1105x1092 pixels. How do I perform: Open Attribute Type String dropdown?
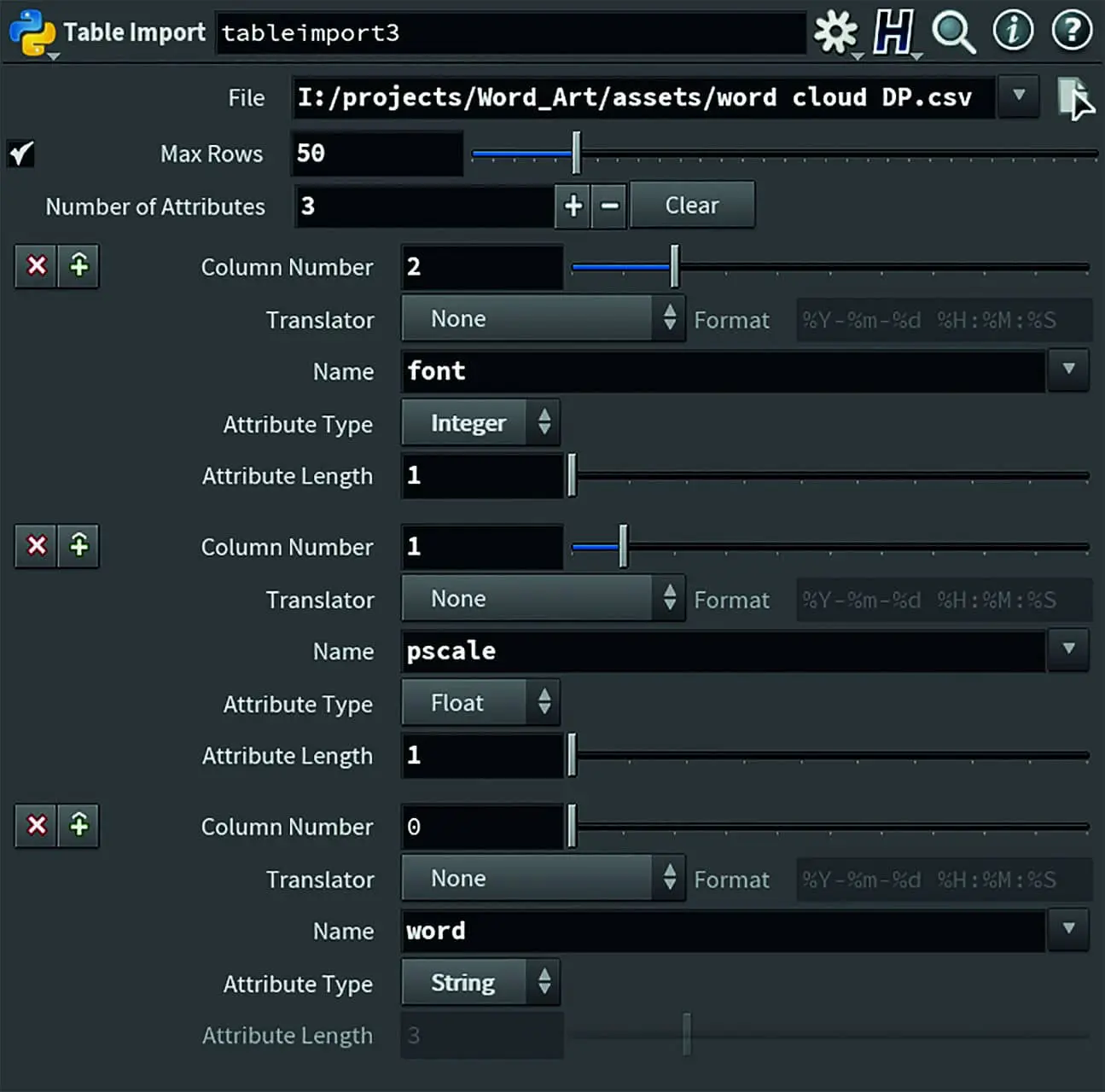point(480,983)
